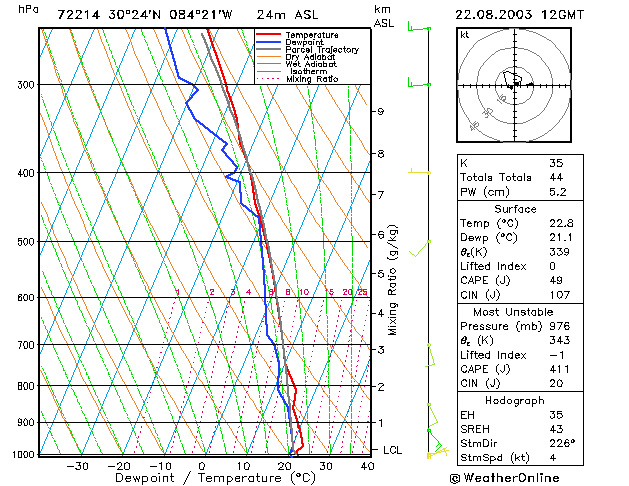629x486 pixels.
Task: Select the 'Isotherm' legend label
Action: click(308, 72)
